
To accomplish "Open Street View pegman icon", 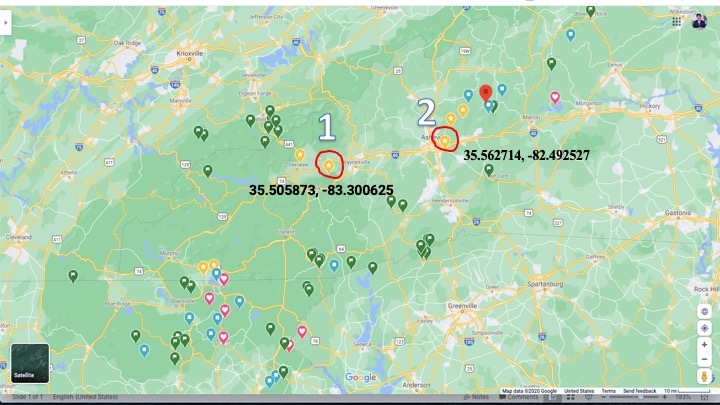I will point(705,376).
